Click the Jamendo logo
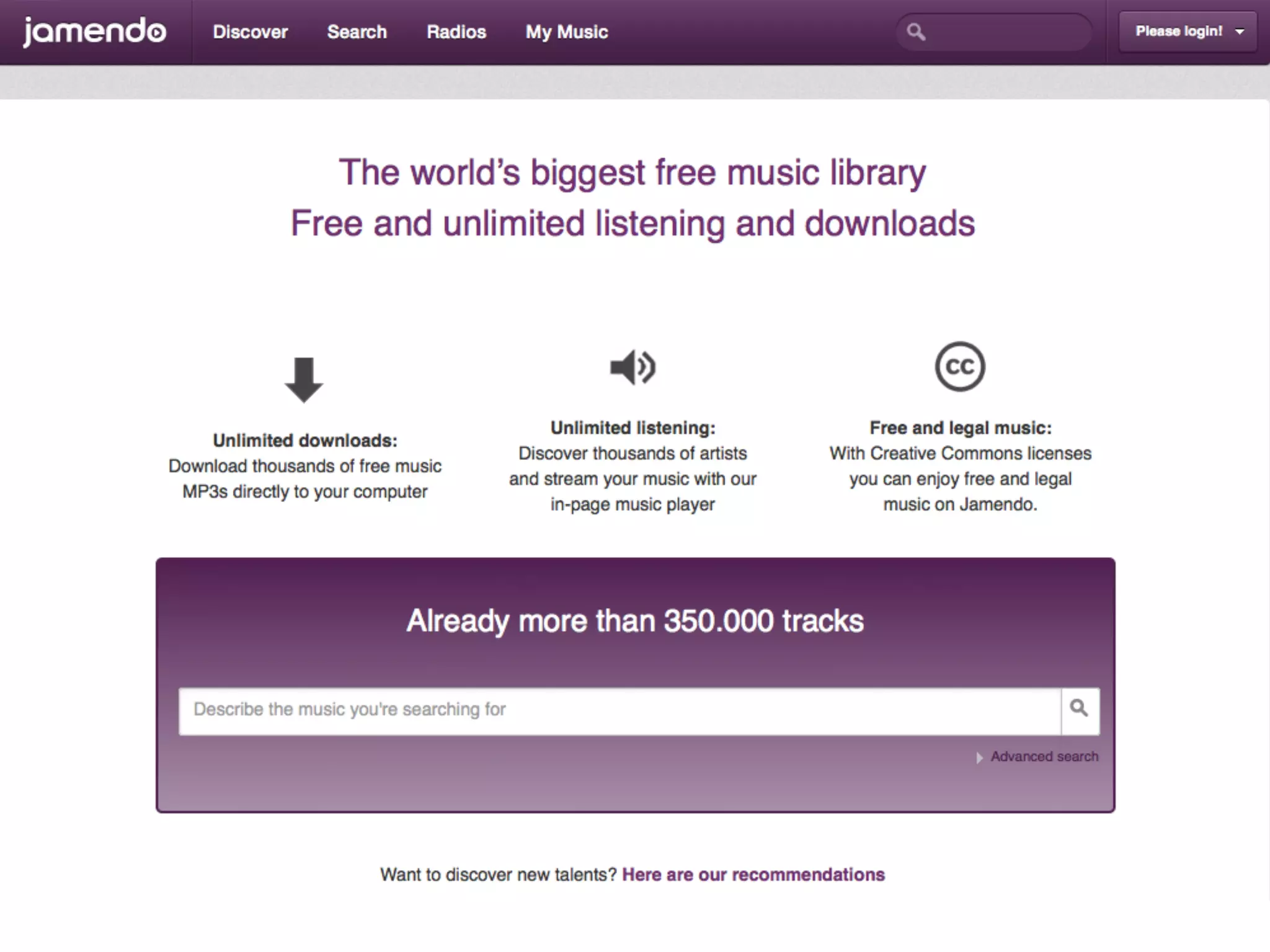Image resolution: width=1270 pixels, height=952 pixels. pos(94,32)
